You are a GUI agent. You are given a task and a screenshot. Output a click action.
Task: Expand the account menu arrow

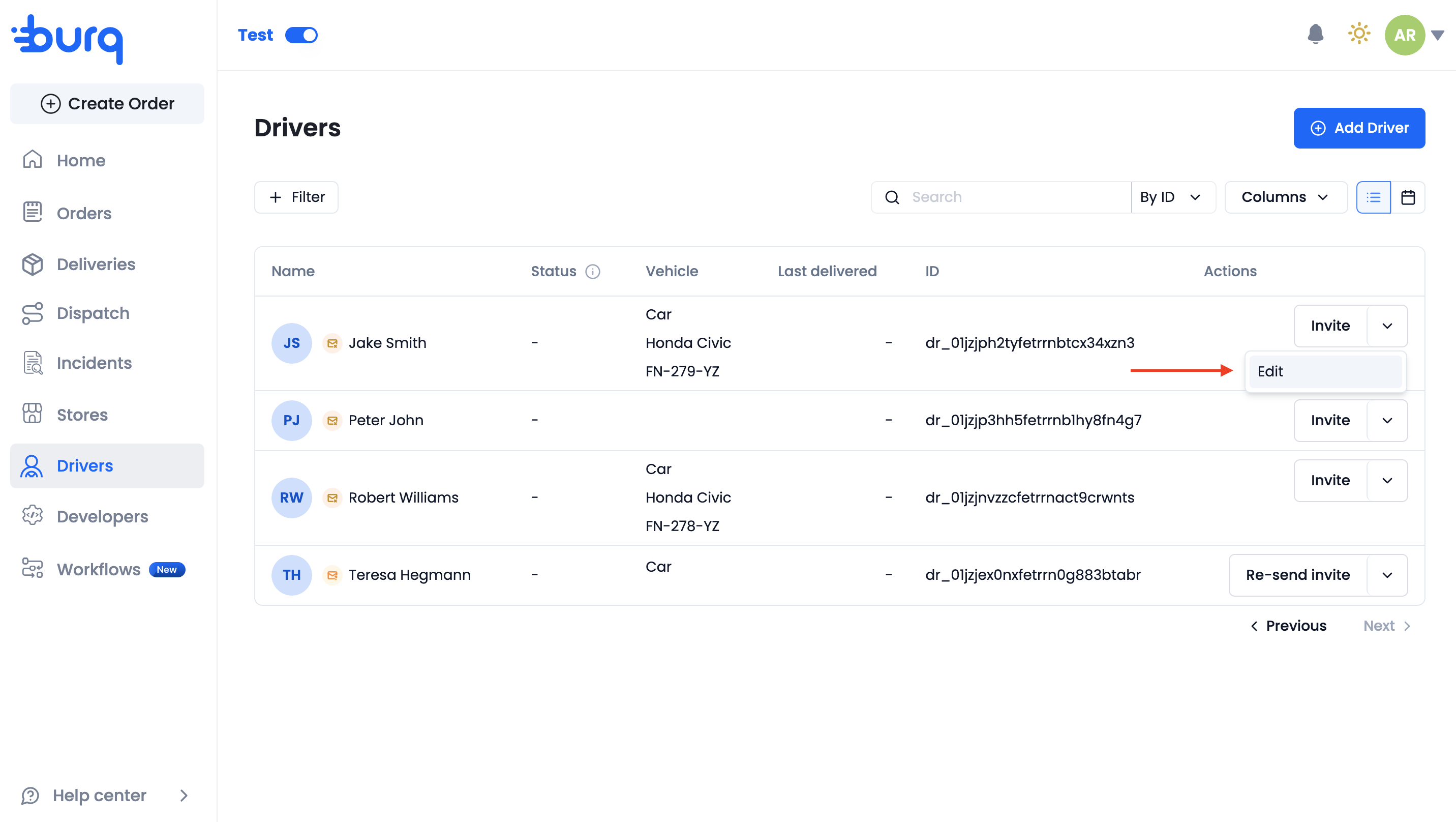click(x=1438, y=36)
